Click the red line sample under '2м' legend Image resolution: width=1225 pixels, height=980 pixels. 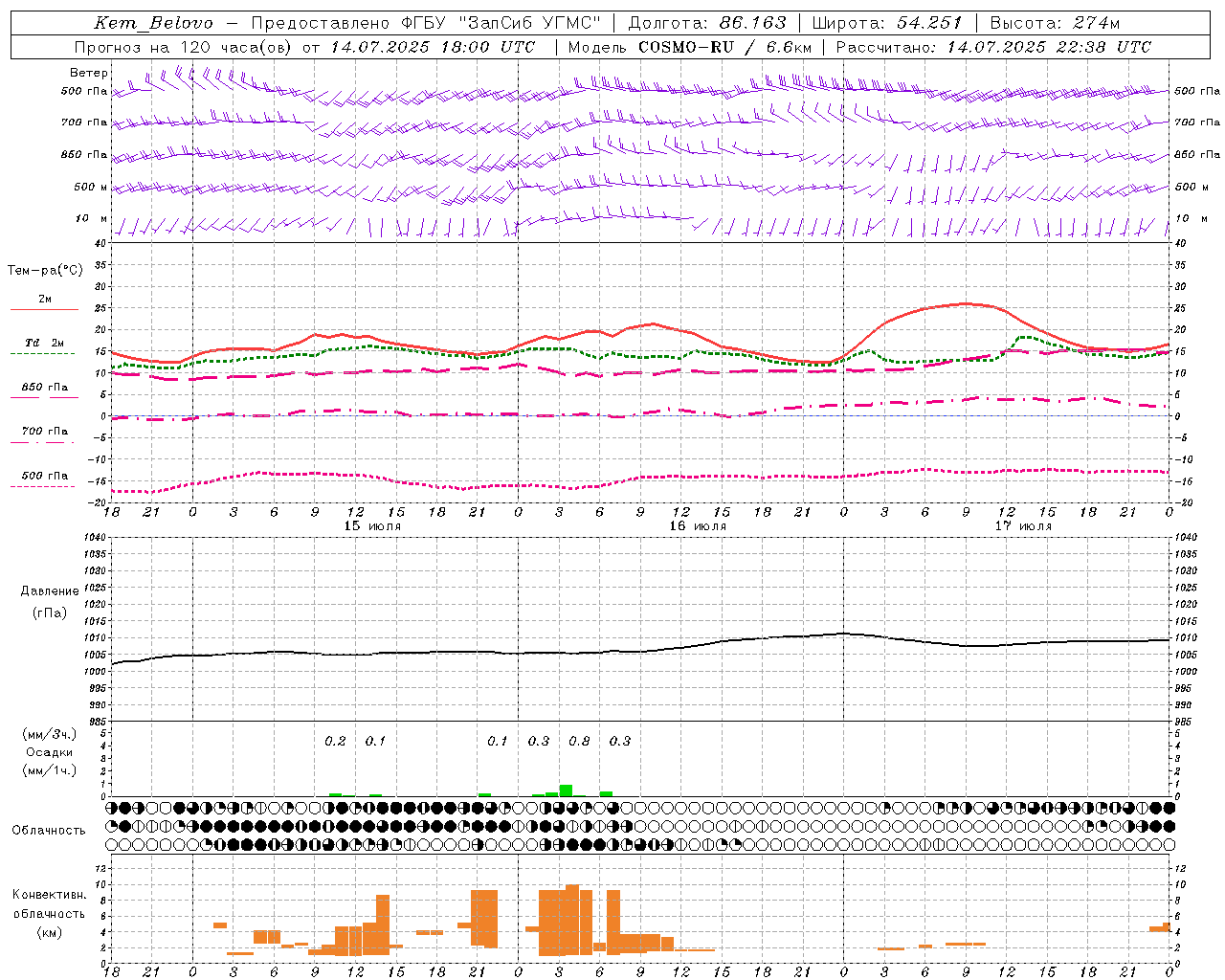[44, 309]
